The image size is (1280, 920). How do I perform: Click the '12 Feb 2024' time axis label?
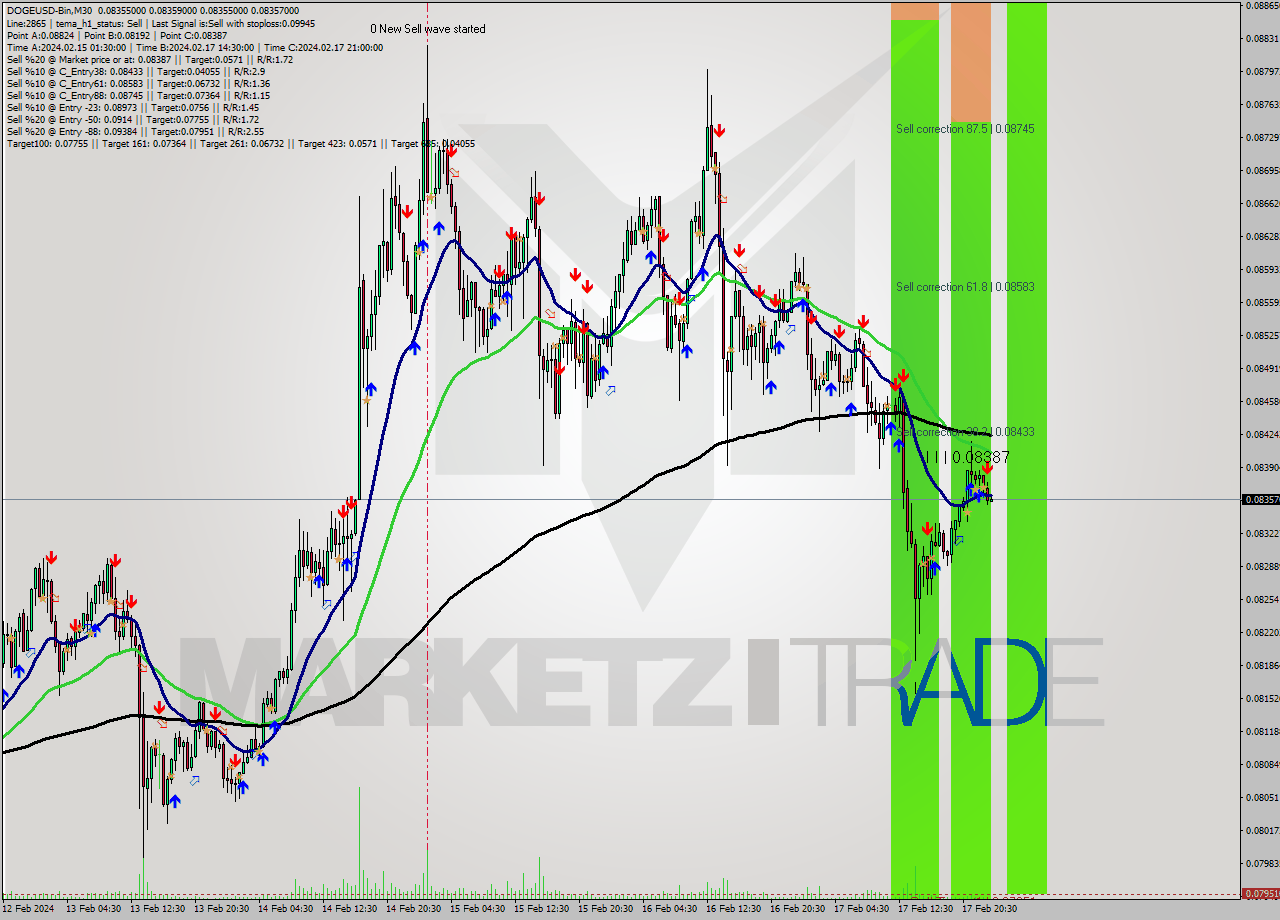click(x=30, y=909)
